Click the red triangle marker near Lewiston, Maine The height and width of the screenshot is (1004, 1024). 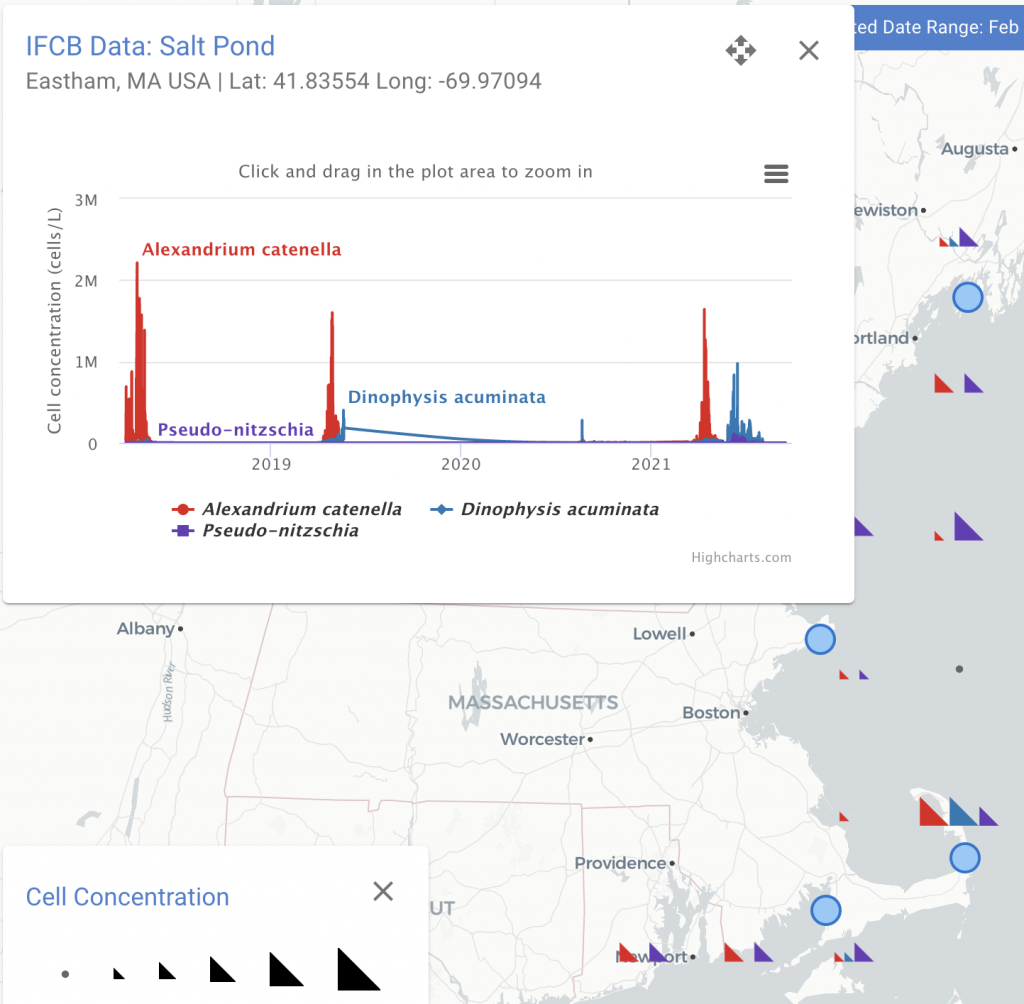pos(946,240)
